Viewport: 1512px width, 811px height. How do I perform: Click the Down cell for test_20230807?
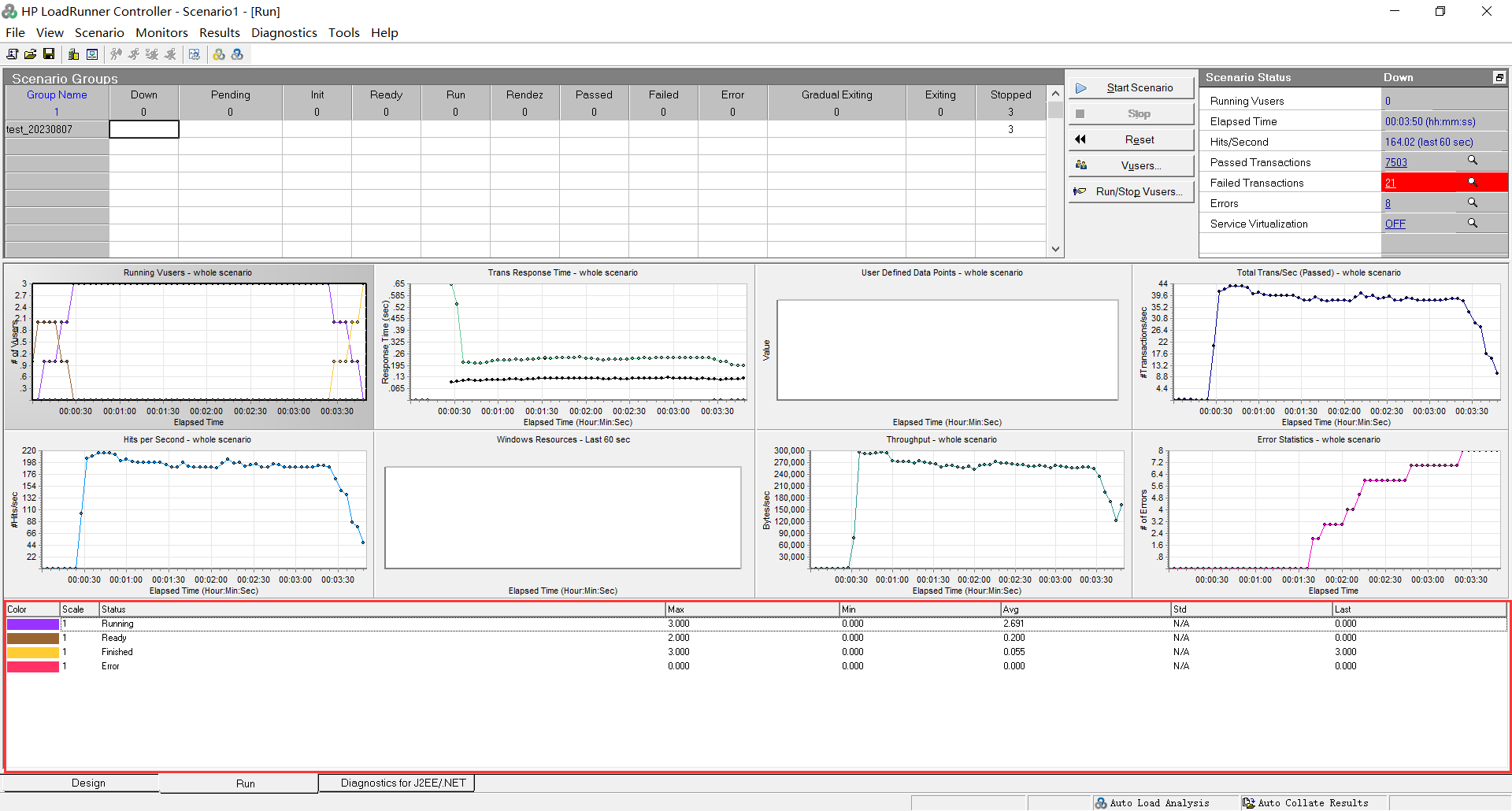tap(144, 129)
